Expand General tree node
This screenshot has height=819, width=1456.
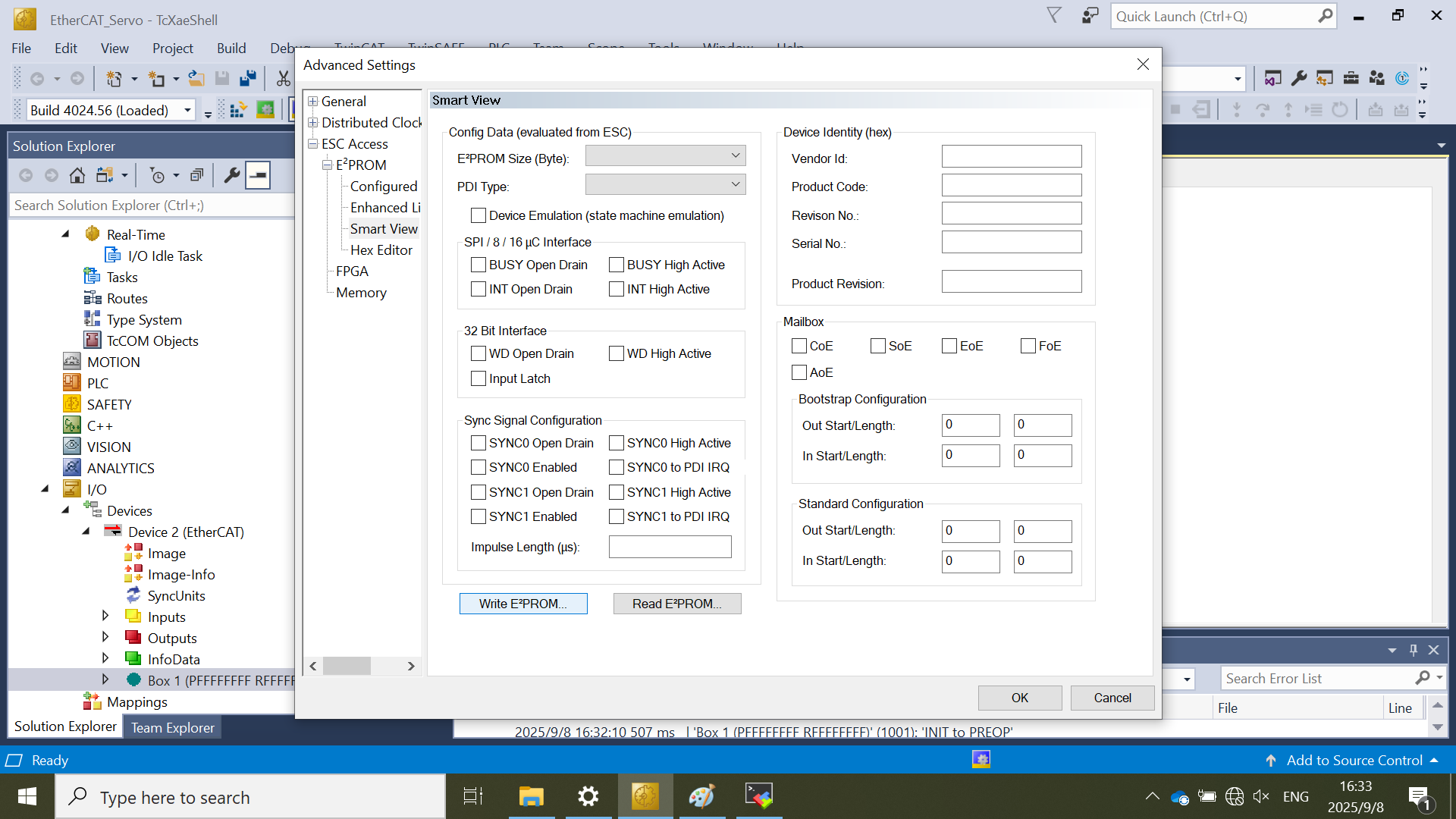pos(312,102)
